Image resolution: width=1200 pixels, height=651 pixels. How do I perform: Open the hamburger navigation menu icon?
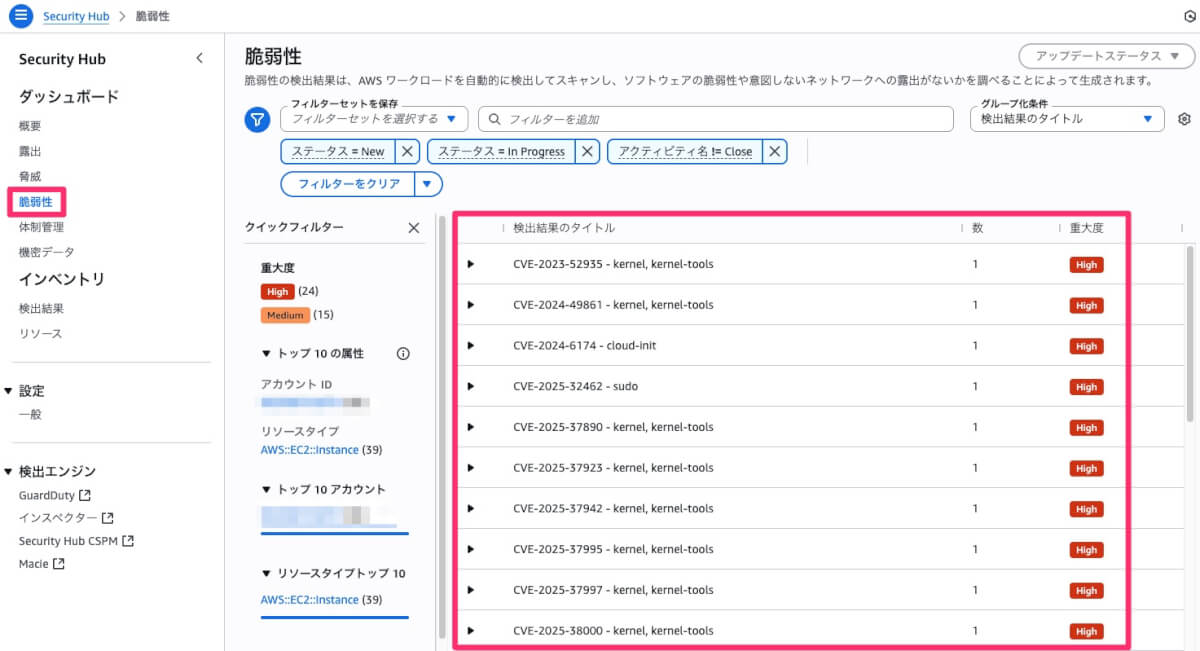click(x=21, y=16)
